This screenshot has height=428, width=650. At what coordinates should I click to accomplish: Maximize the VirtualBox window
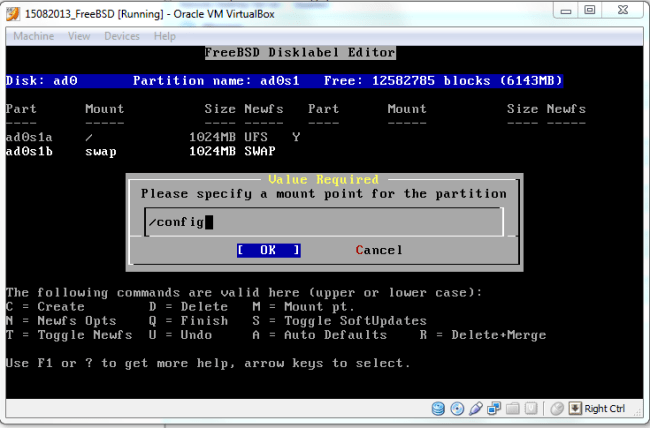[589, 10]
